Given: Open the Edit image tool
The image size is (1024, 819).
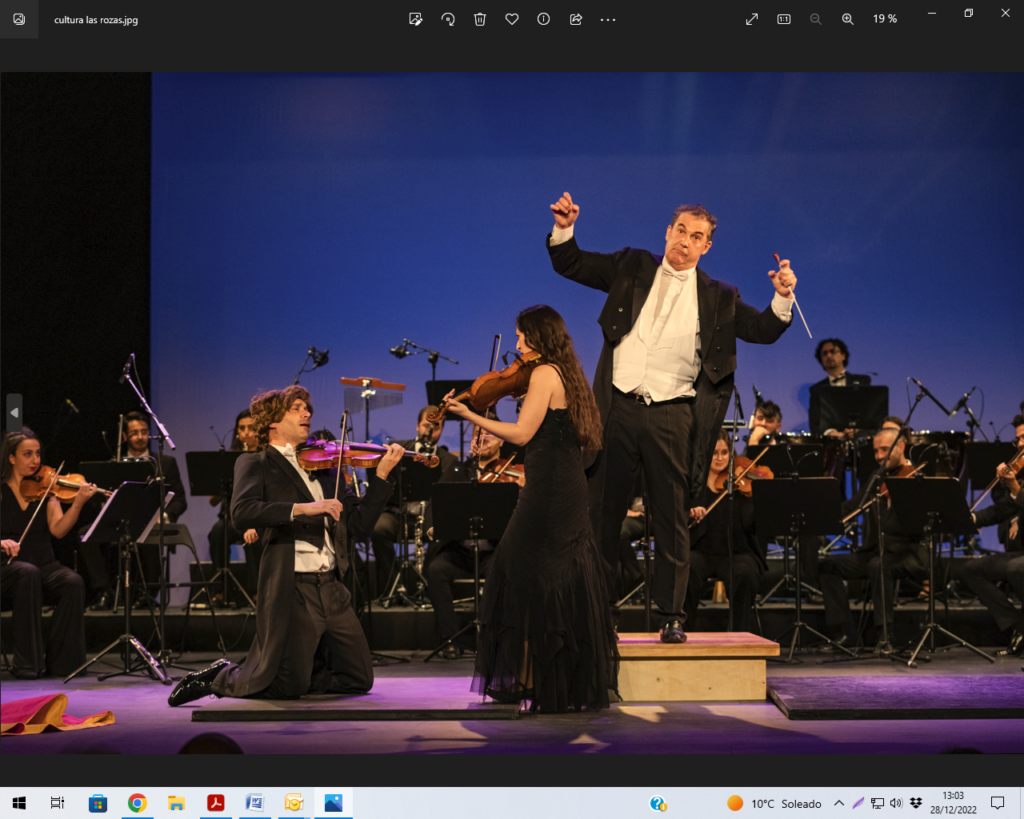Looking at the screenshot, I should pos(415,20).
